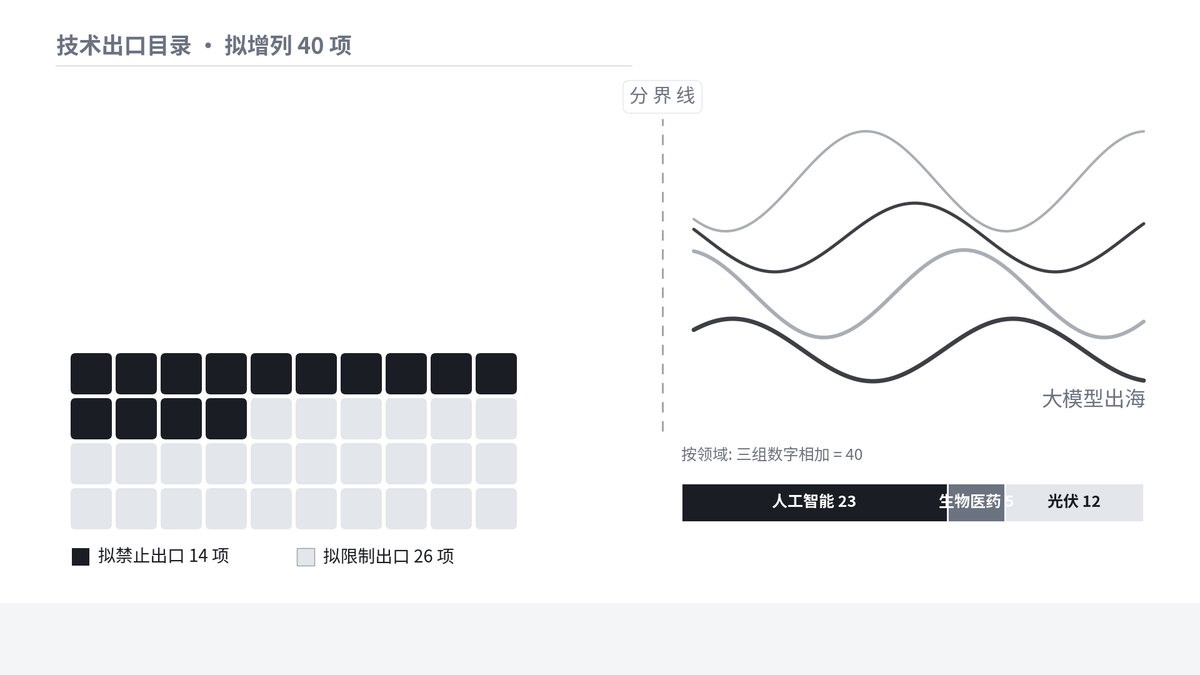Click the first gray square in bottom row

91,508
